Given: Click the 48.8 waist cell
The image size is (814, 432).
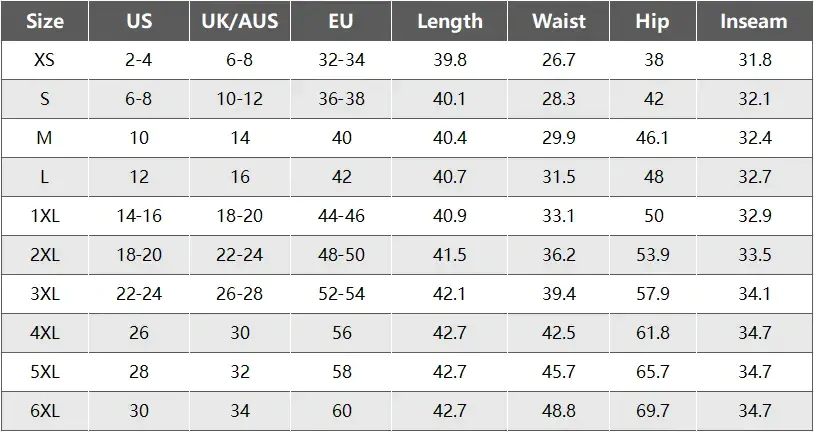Looking at the screenshot, I should pos(558,411).
